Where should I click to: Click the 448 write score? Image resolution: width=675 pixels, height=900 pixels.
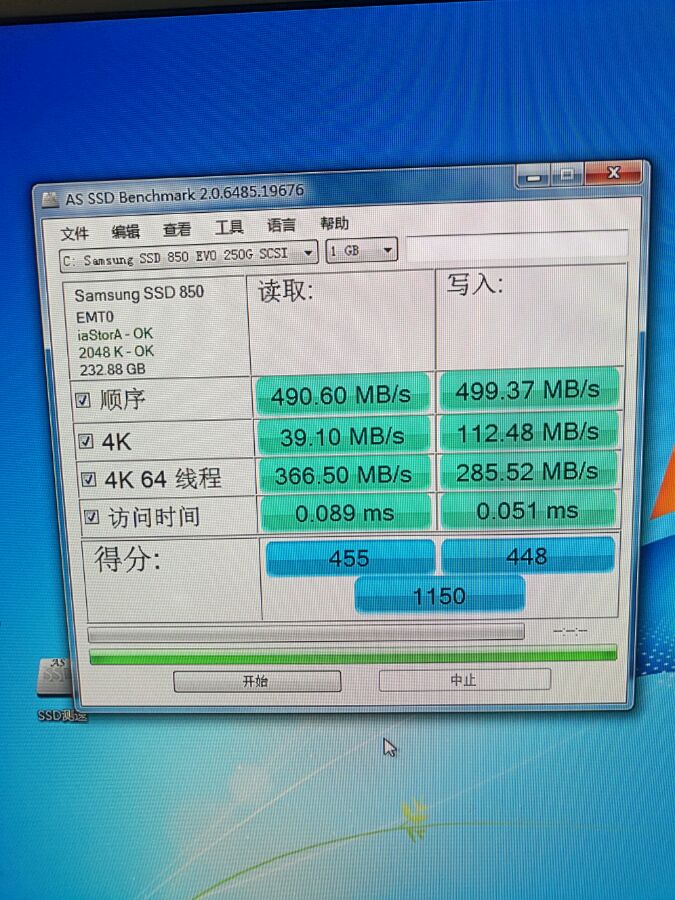coord(527,556)
